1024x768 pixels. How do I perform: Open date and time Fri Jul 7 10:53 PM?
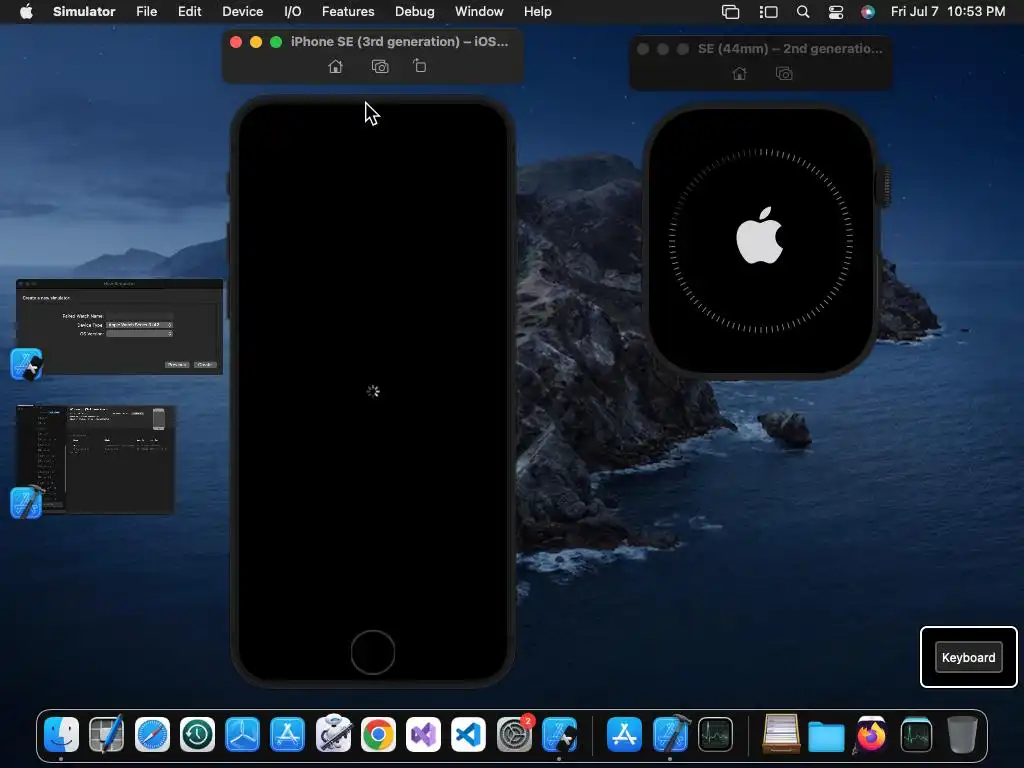click(948, 12)
